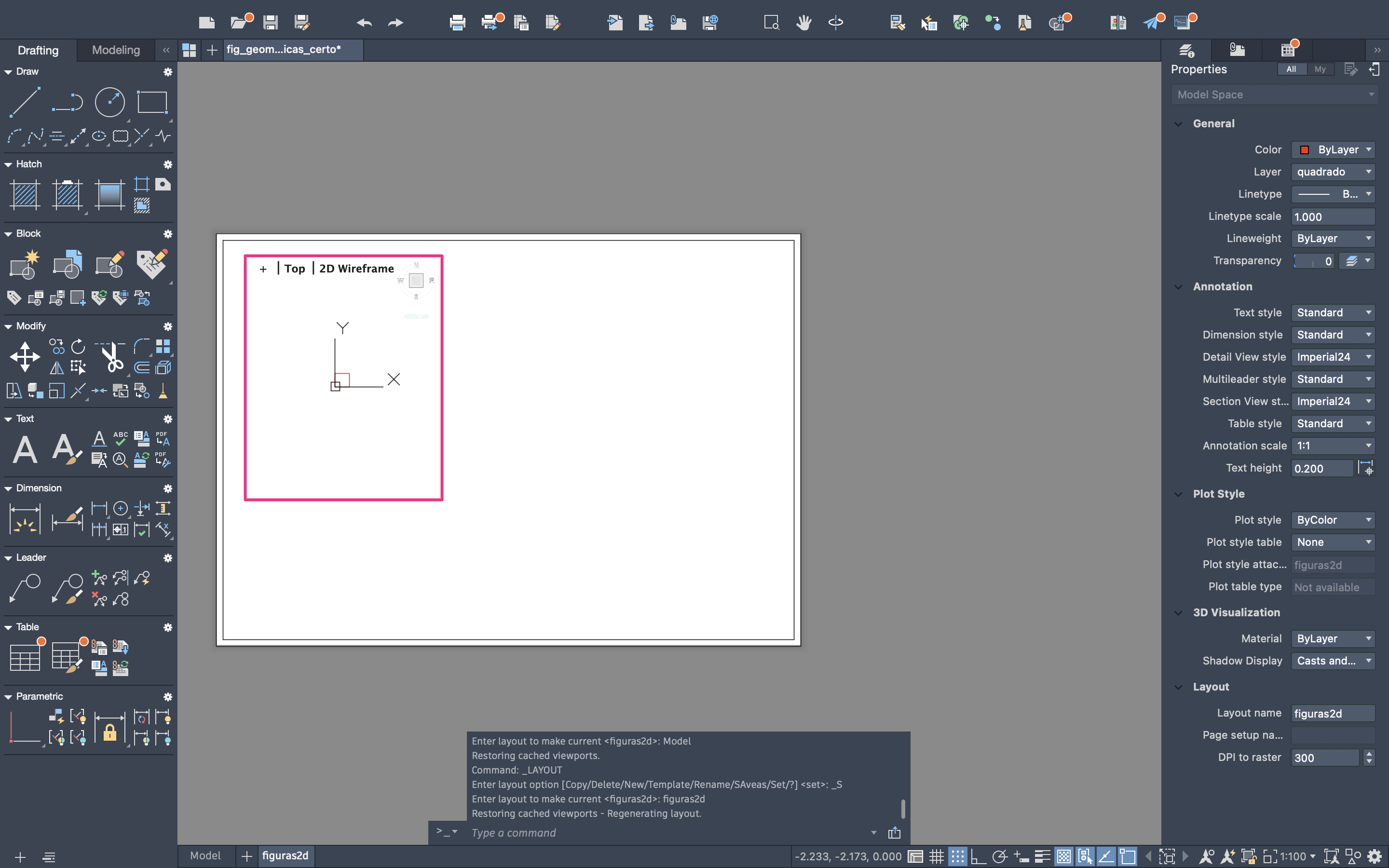The image size is (1389, 868).
Task: Collapse the Draw tool panel
Action: point(8,72)
